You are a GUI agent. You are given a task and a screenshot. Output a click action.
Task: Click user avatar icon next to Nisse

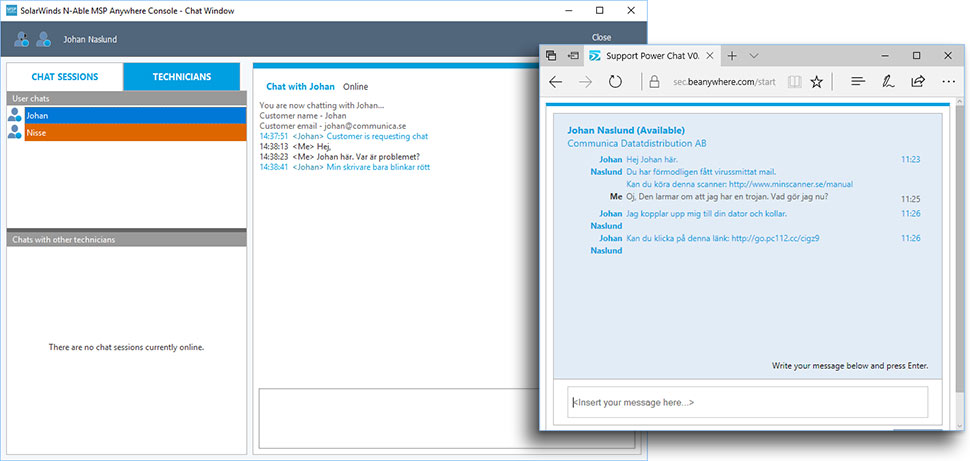coord(15,132)
